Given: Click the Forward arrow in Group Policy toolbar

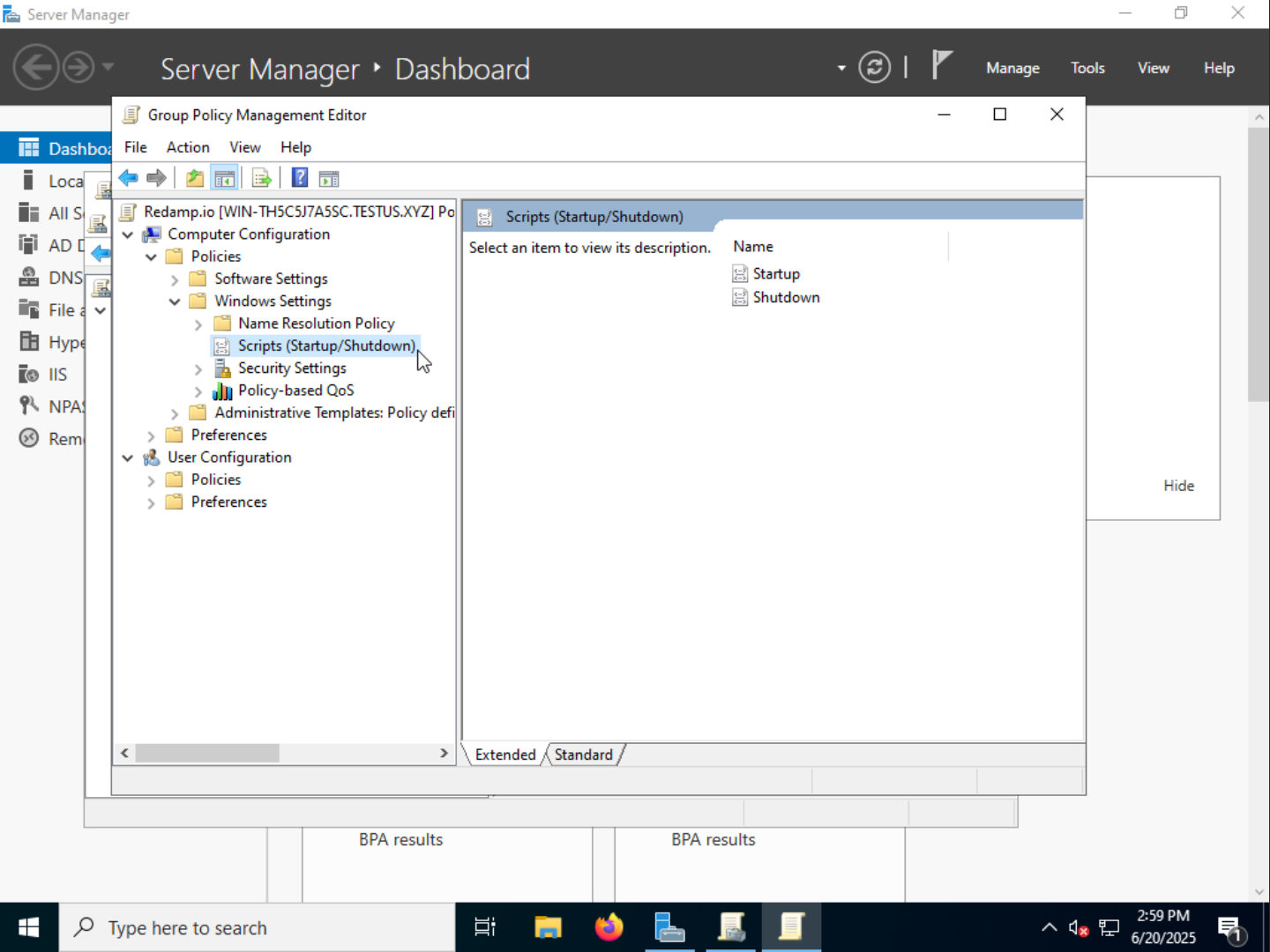Looking at the screenshot, I should coord(156,178).
